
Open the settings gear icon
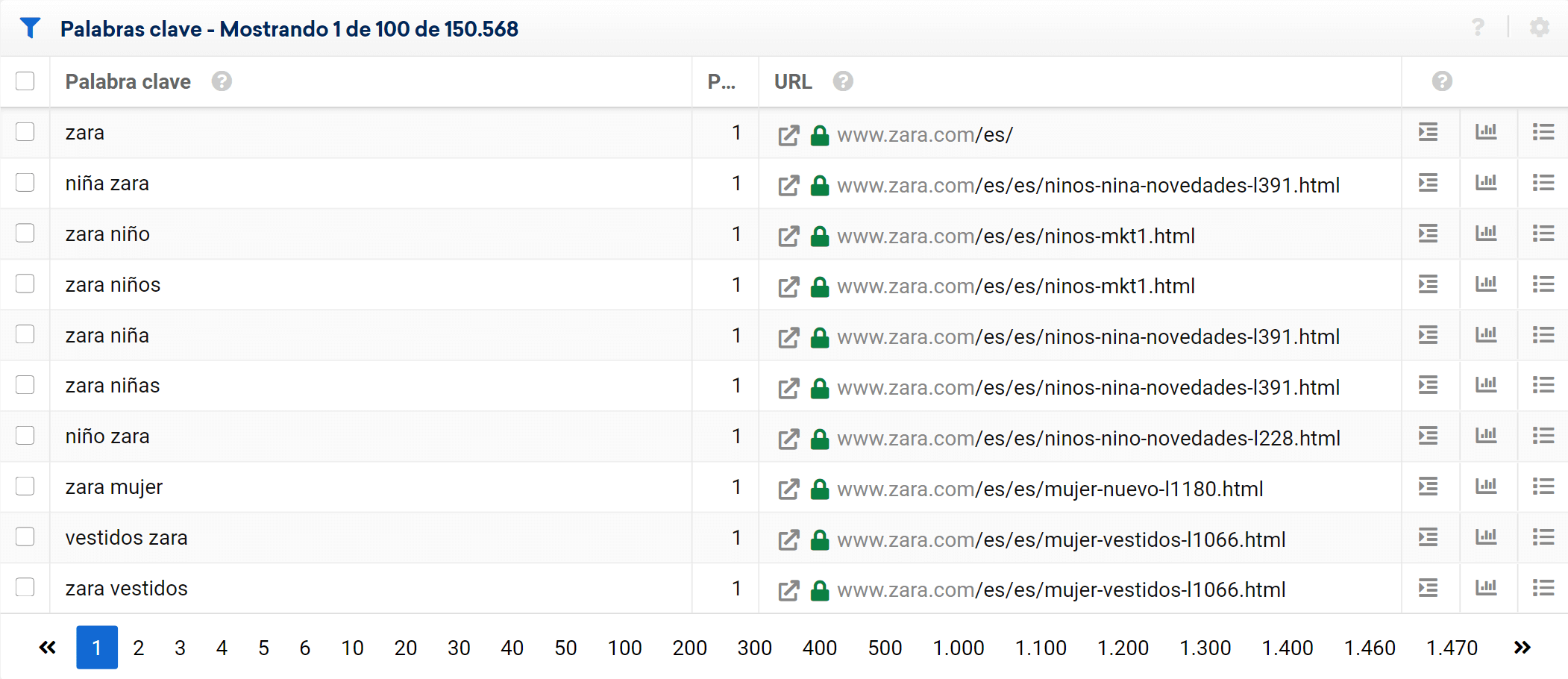(x=1539, y=28)
